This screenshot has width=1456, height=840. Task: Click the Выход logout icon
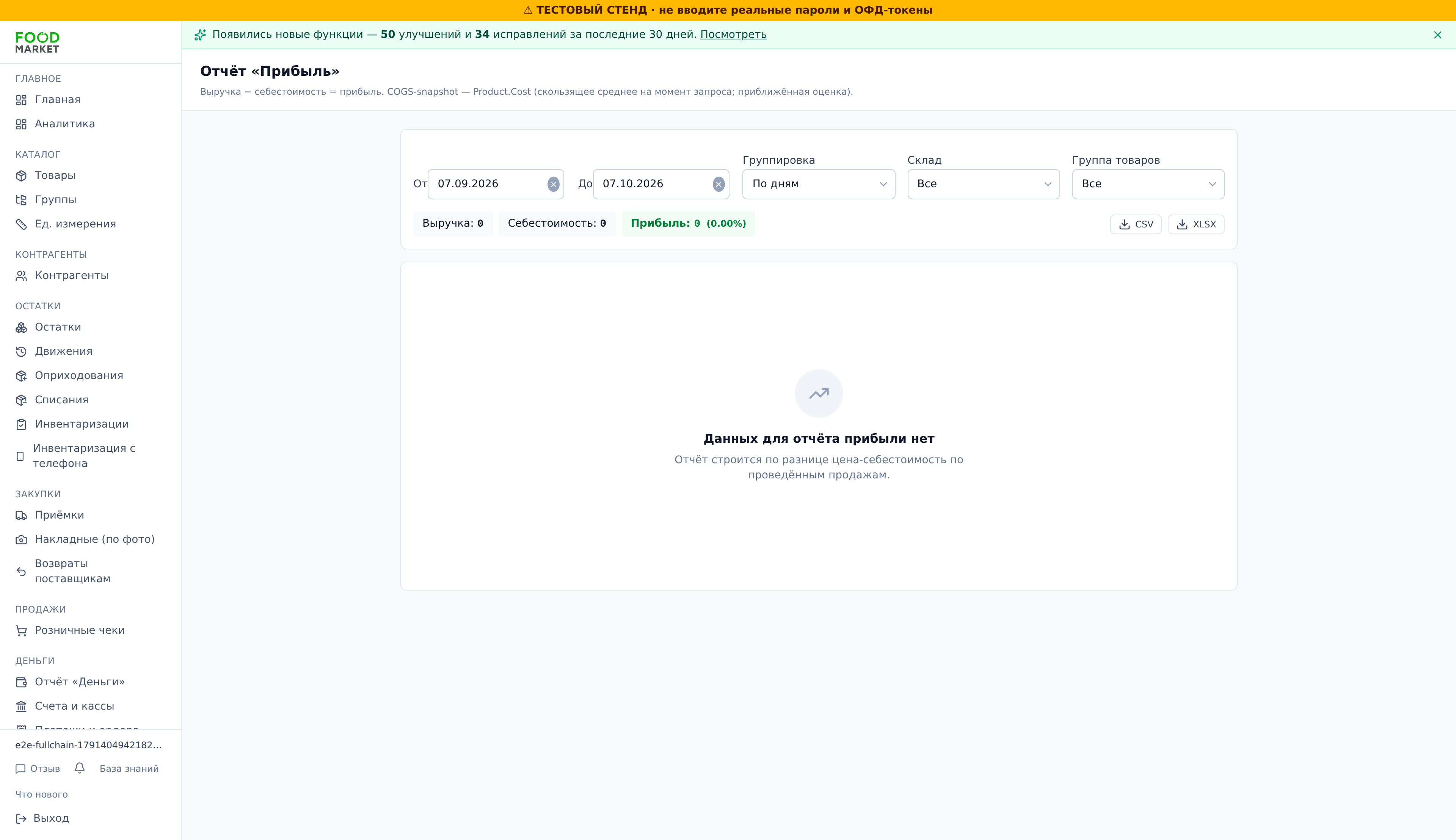click(x=21, y=819)
